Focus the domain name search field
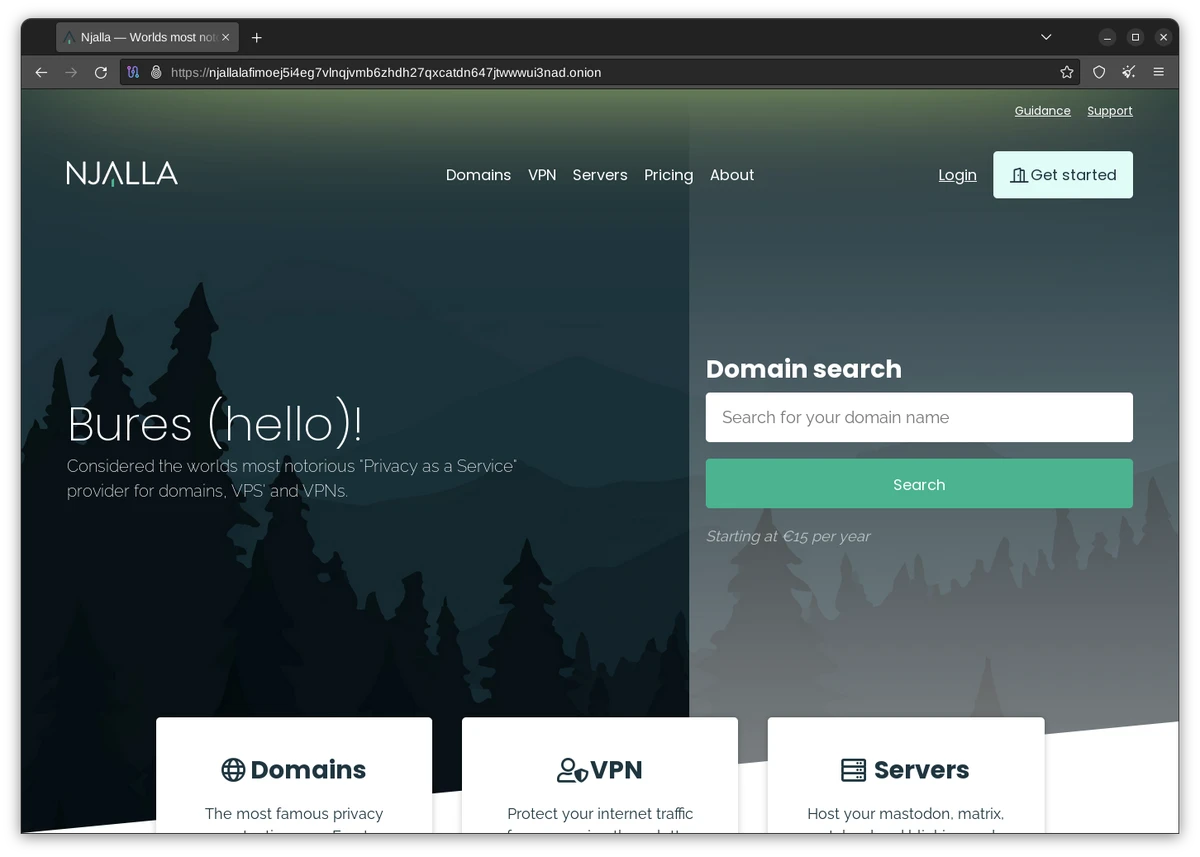1200x857 pixels. point(919,417)
